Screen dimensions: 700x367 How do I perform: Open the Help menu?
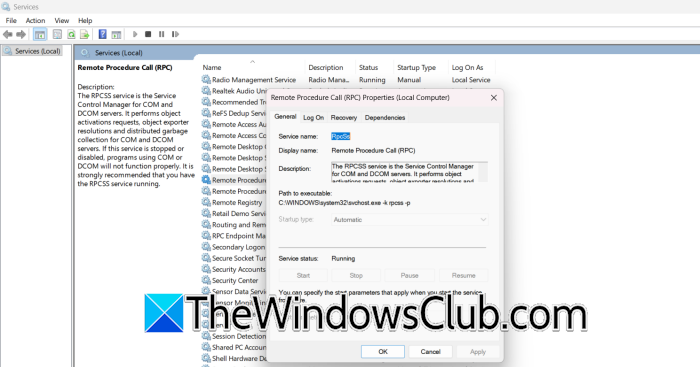pyautogui.click(x=85, y=21)
